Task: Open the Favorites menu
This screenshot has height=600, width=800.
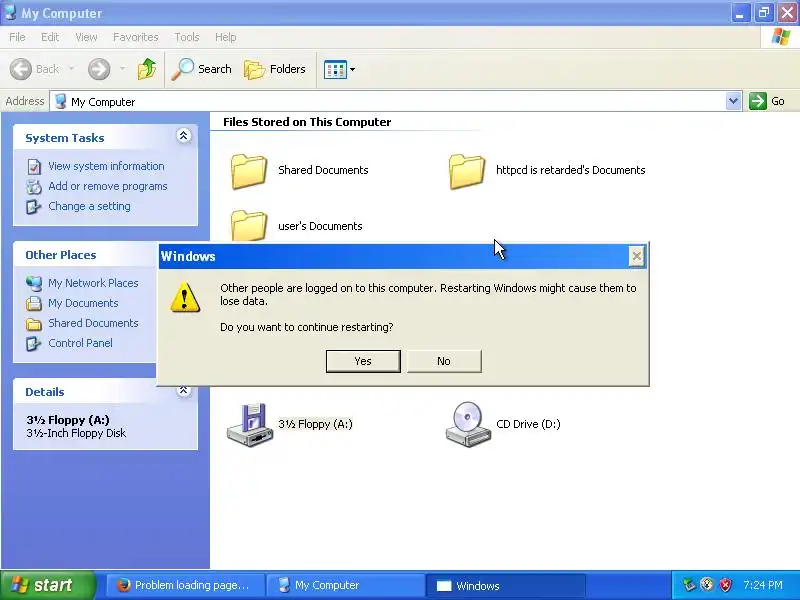Action: (x=136, y=37)
